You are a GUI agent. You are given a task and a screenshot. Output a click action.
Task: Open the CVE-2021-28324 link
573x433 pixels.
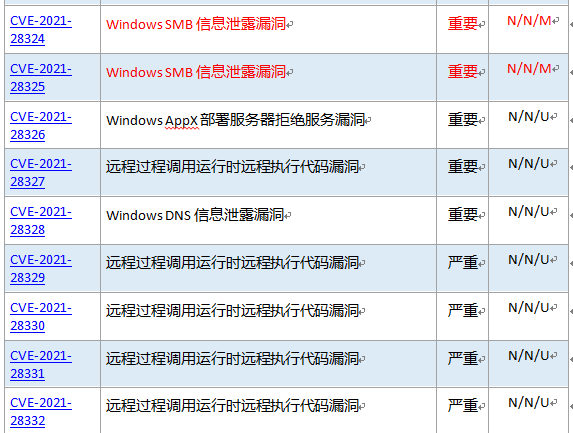pyautogui.click(x=41, y=30)
